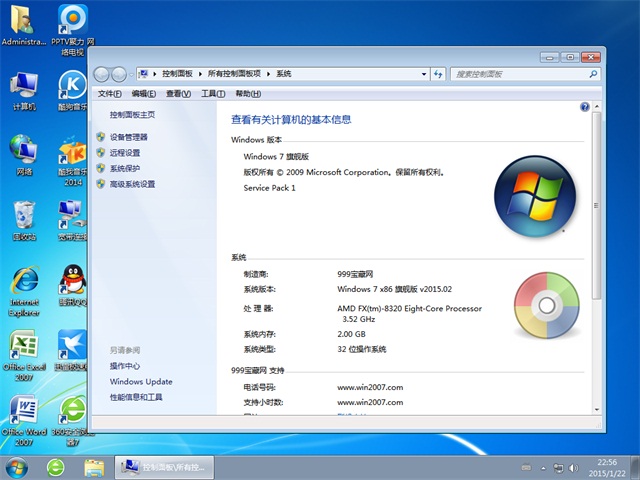The image size is (640, 480).
Task: Launch 360 browser desktop shortcut
Action: (x=73, y=420)
